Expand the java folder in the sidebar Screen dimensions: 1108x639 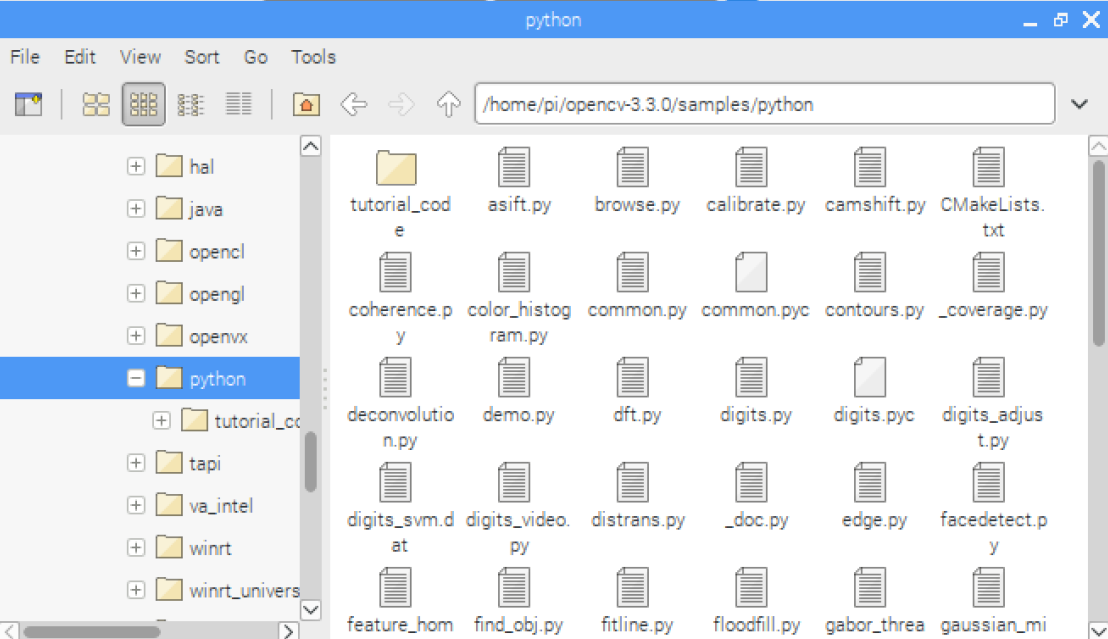(x=136, y=208)
